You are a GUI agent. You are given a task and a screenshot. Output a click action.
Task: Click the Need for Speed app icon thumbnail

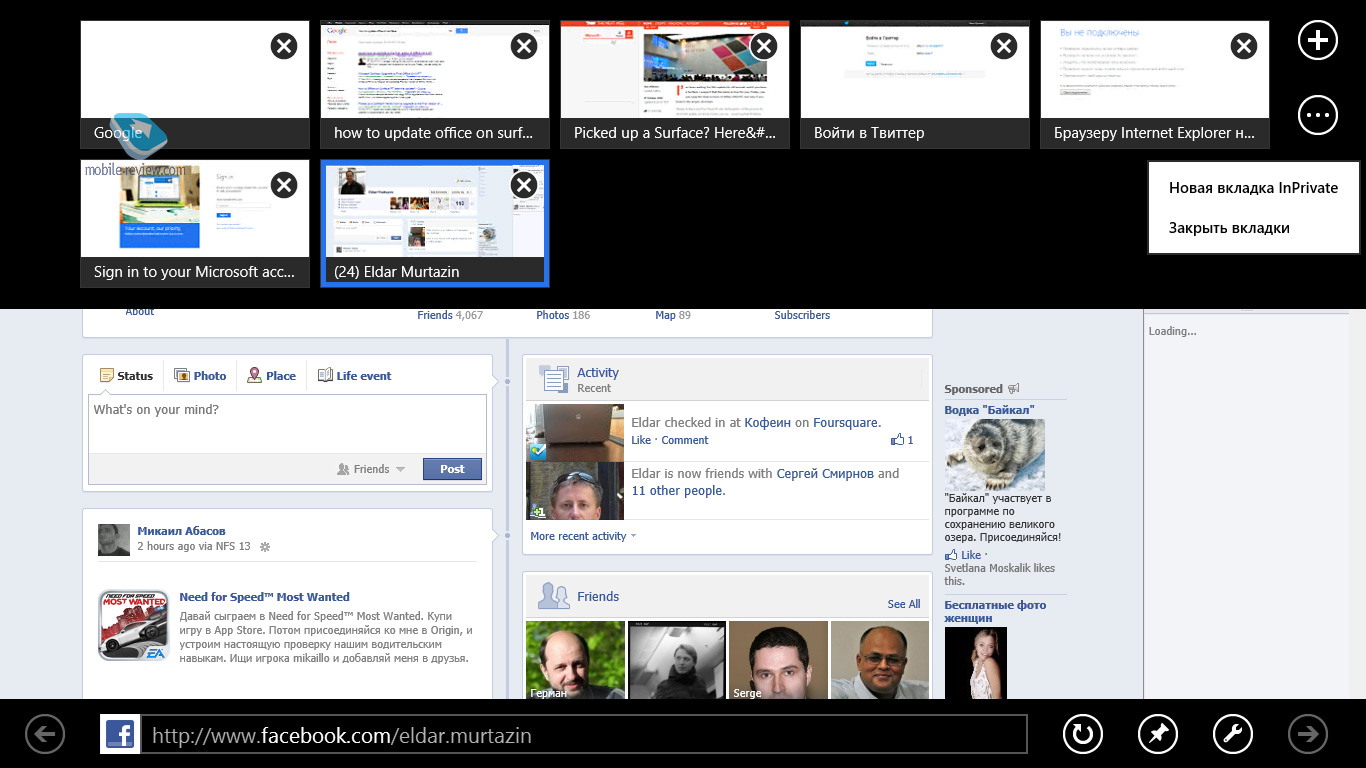(x=133, y=625)
